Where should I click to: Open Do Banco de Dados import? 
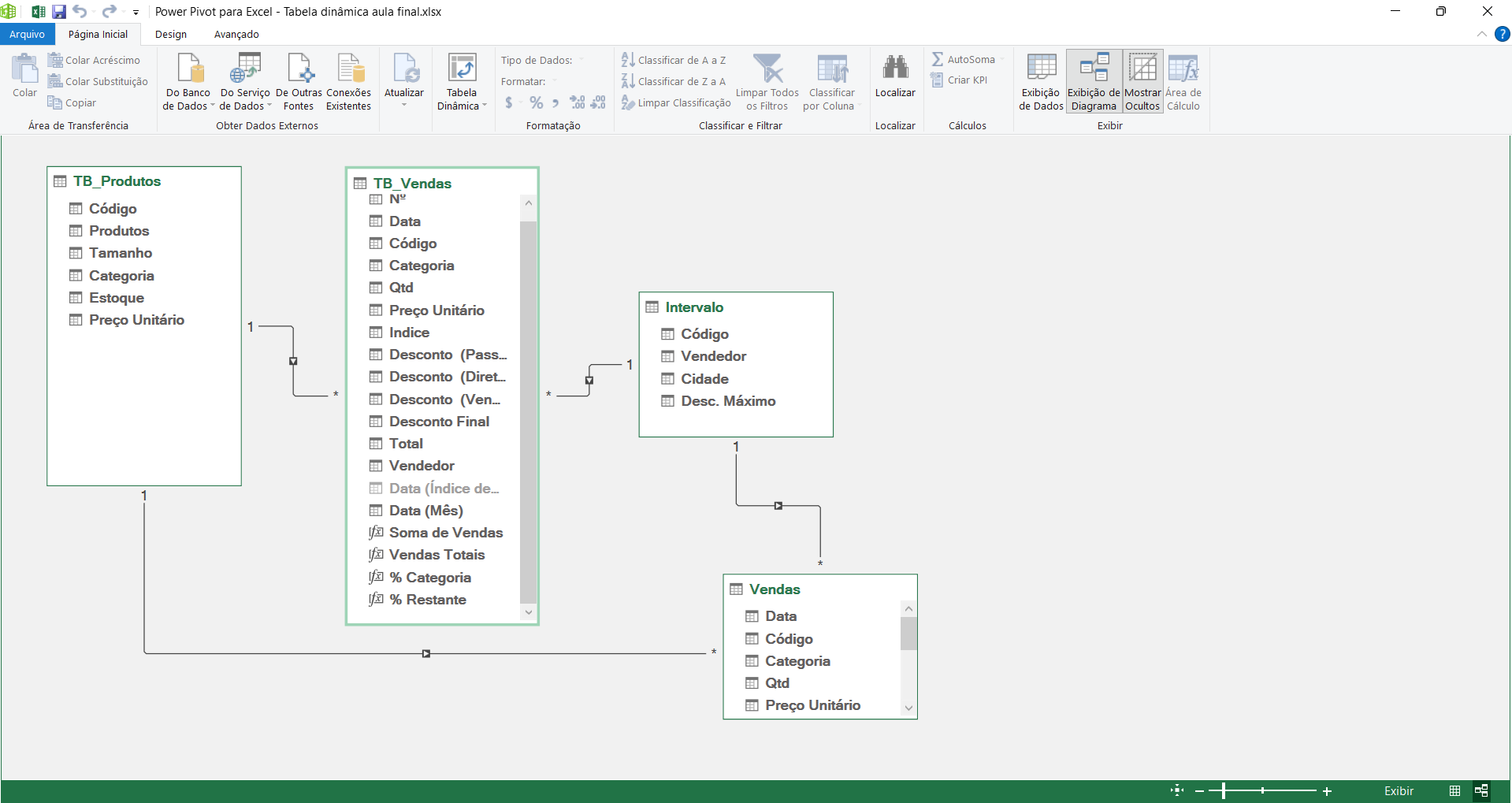[188, 83]
